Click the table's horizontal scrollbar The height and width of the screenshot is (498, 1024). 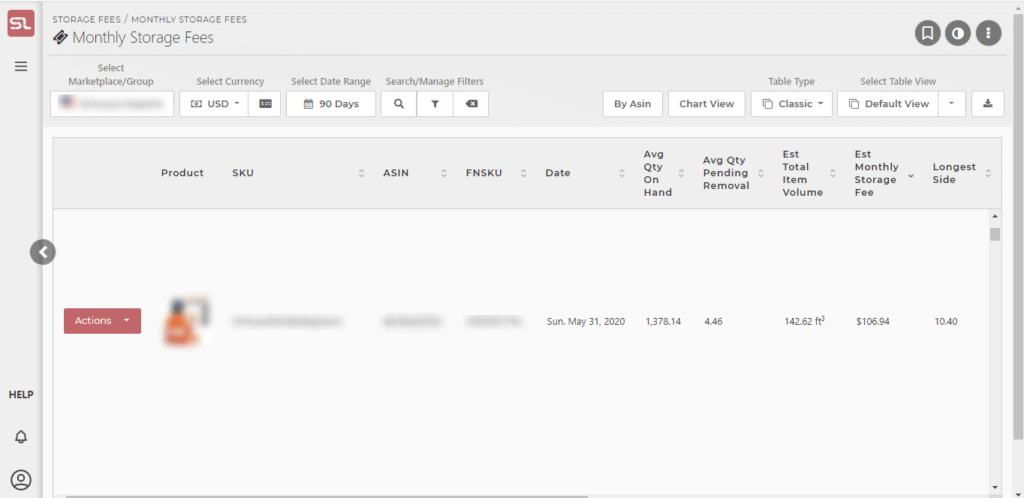coord(327,496)
